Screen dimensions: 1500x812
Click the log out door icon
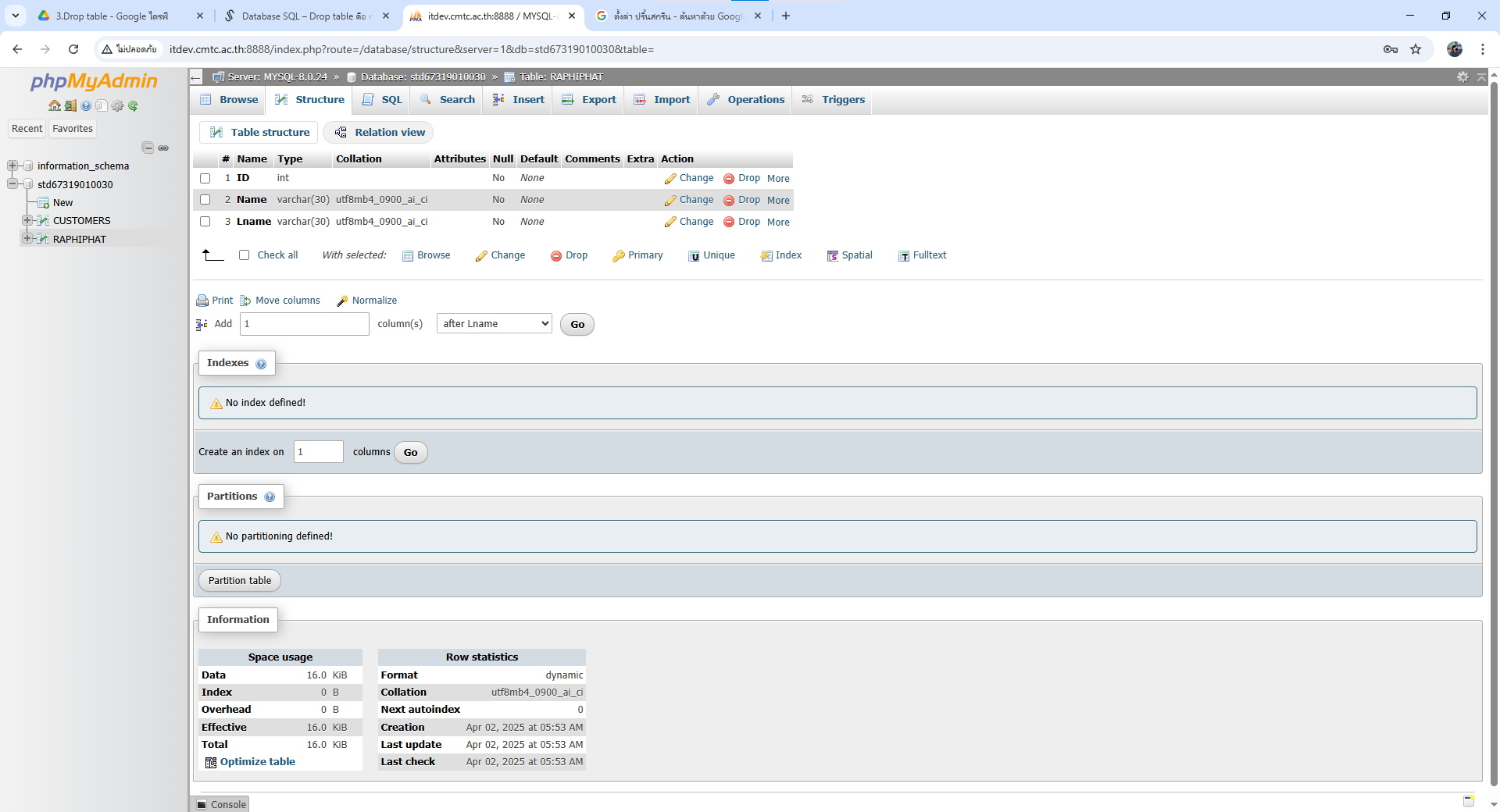(x=70, y=105)
